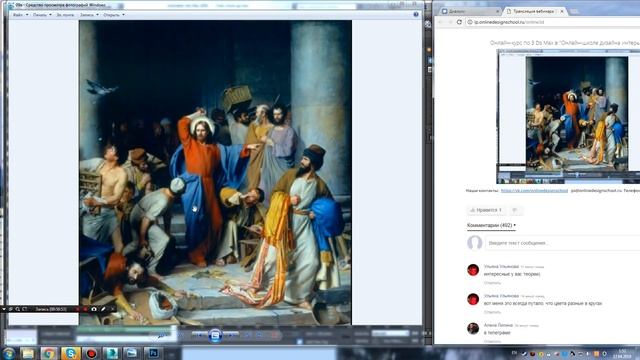
Task: Open the Windows Start menu
Action: pyautogui.click(x=8, y=353)
